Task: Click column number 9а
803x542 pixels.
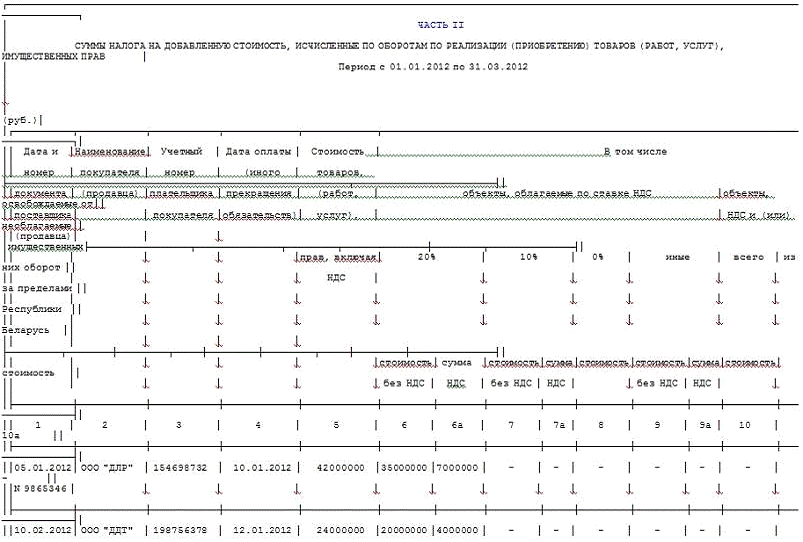Action: pos(705,425)
